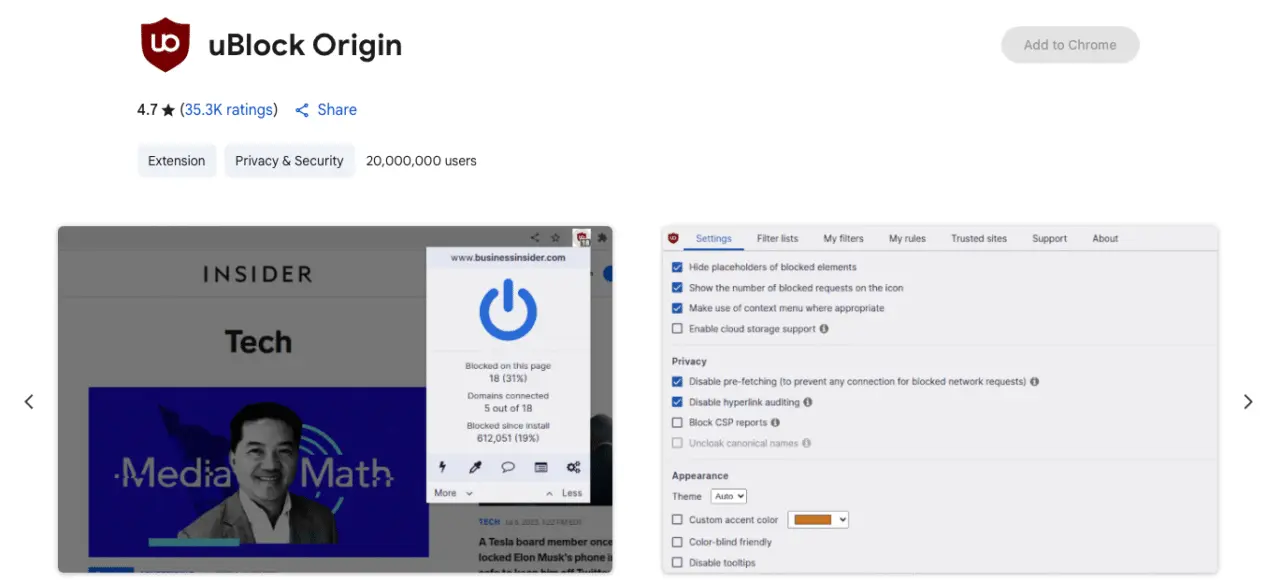Click the orange custom accent color swatch
1280x582 pixels.
point(811,520)
